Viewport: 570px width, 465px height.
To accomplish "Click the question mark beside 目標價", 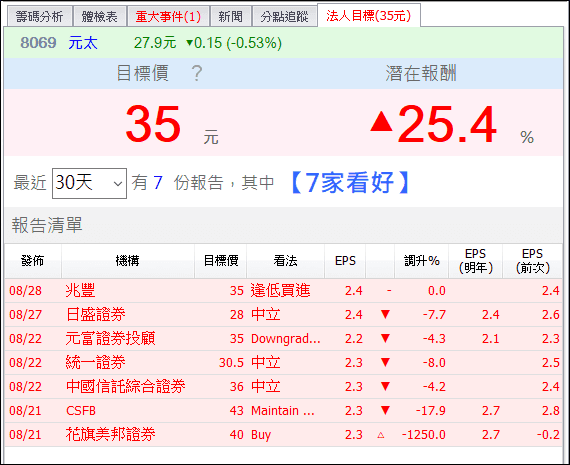I will 197,73.
